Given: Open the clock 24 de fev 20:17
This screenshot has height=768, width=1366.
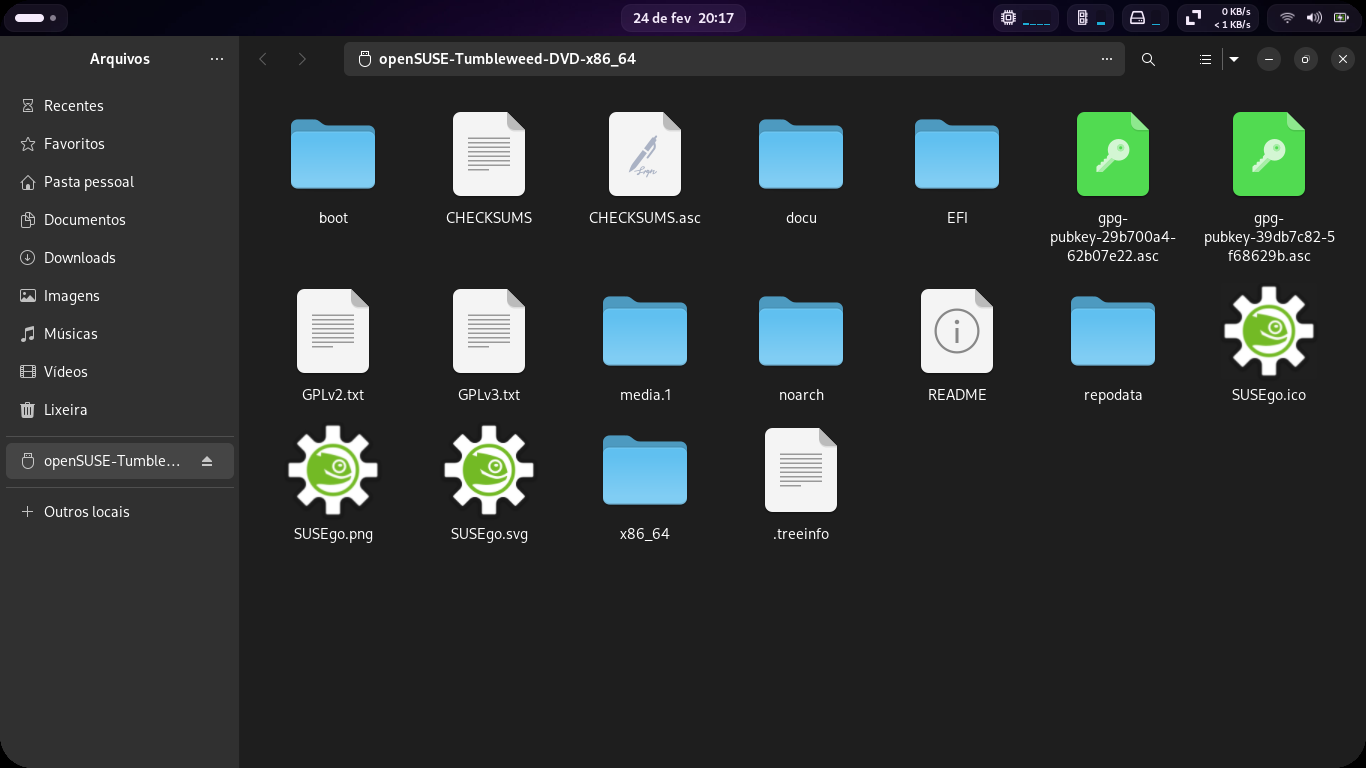Looking at the screenshot, I should tap(683, 18).
